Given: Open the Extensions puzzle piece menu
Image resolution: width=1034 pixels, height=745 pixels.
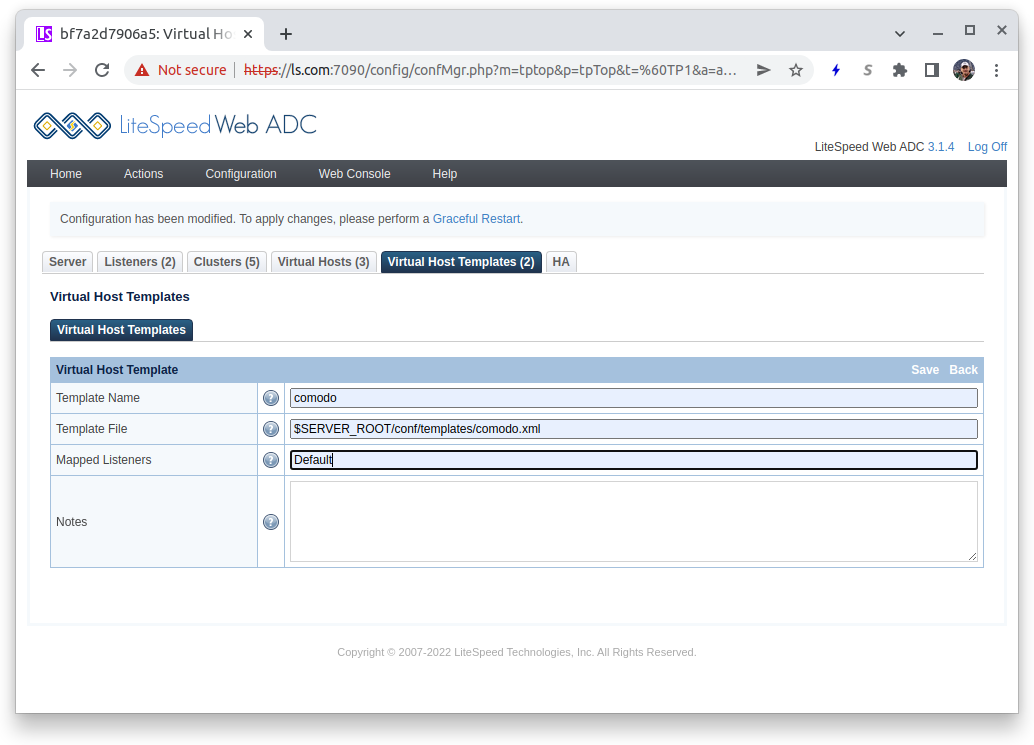Looking at the screenshot, I should coord(899,70).
